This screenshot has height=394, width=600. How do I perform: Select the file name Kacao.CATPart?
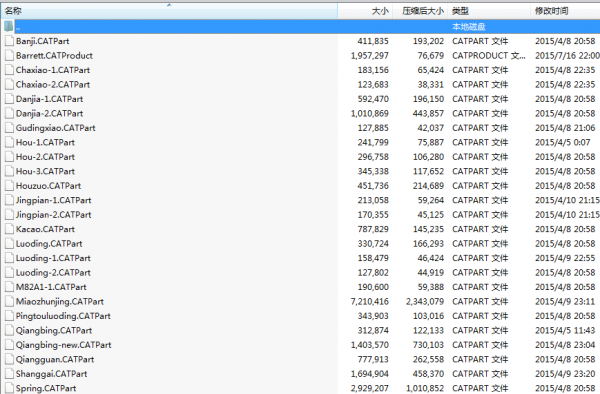click(45, 230)
